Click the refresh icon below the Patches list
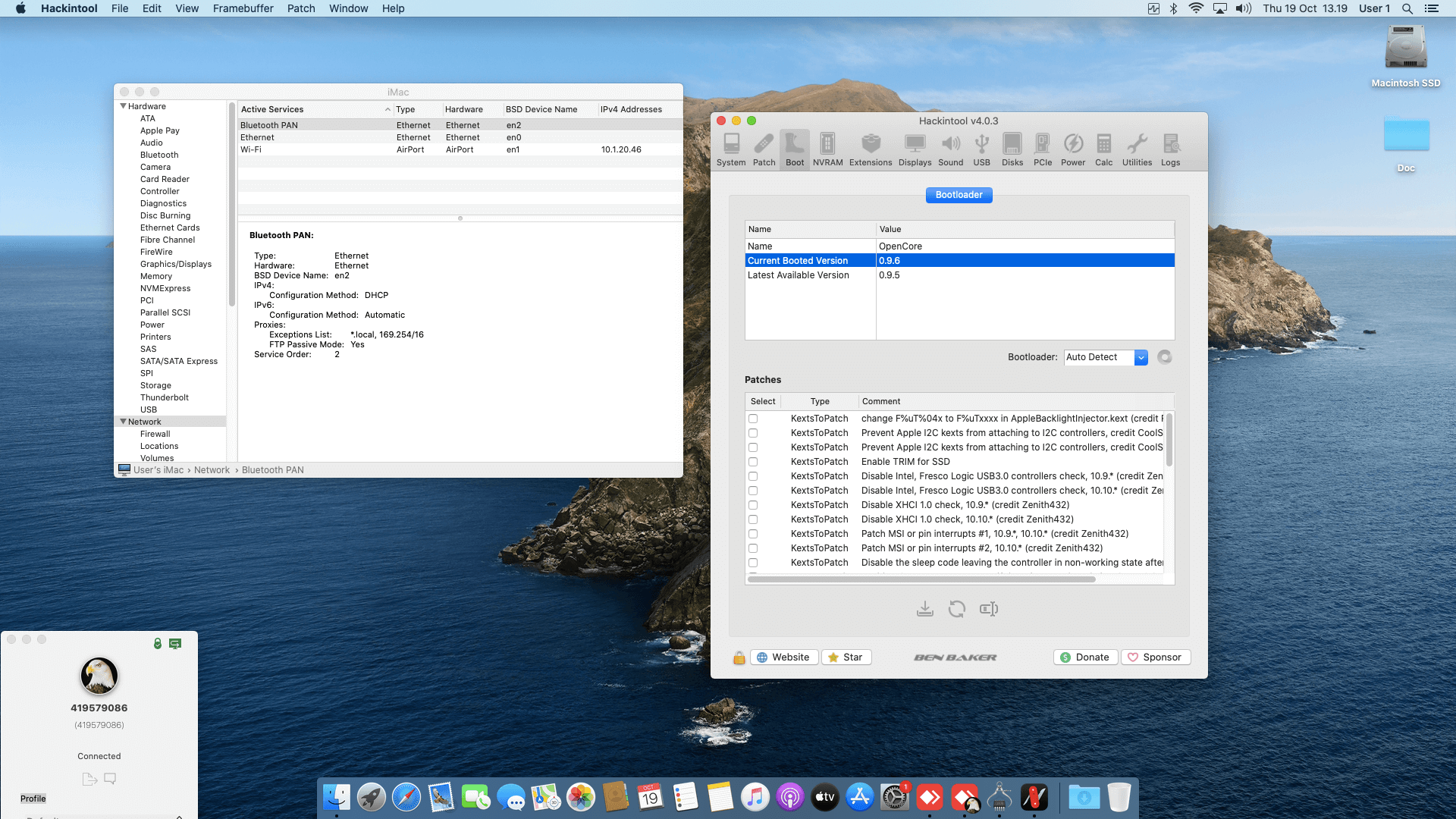 pos(957,609)
